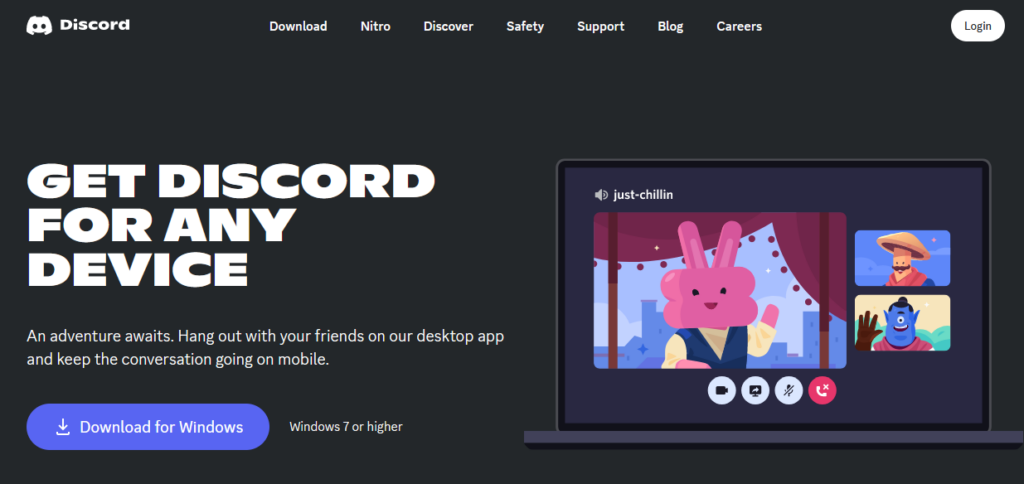Click the 'just-chillin' channel name

point(643,195)
